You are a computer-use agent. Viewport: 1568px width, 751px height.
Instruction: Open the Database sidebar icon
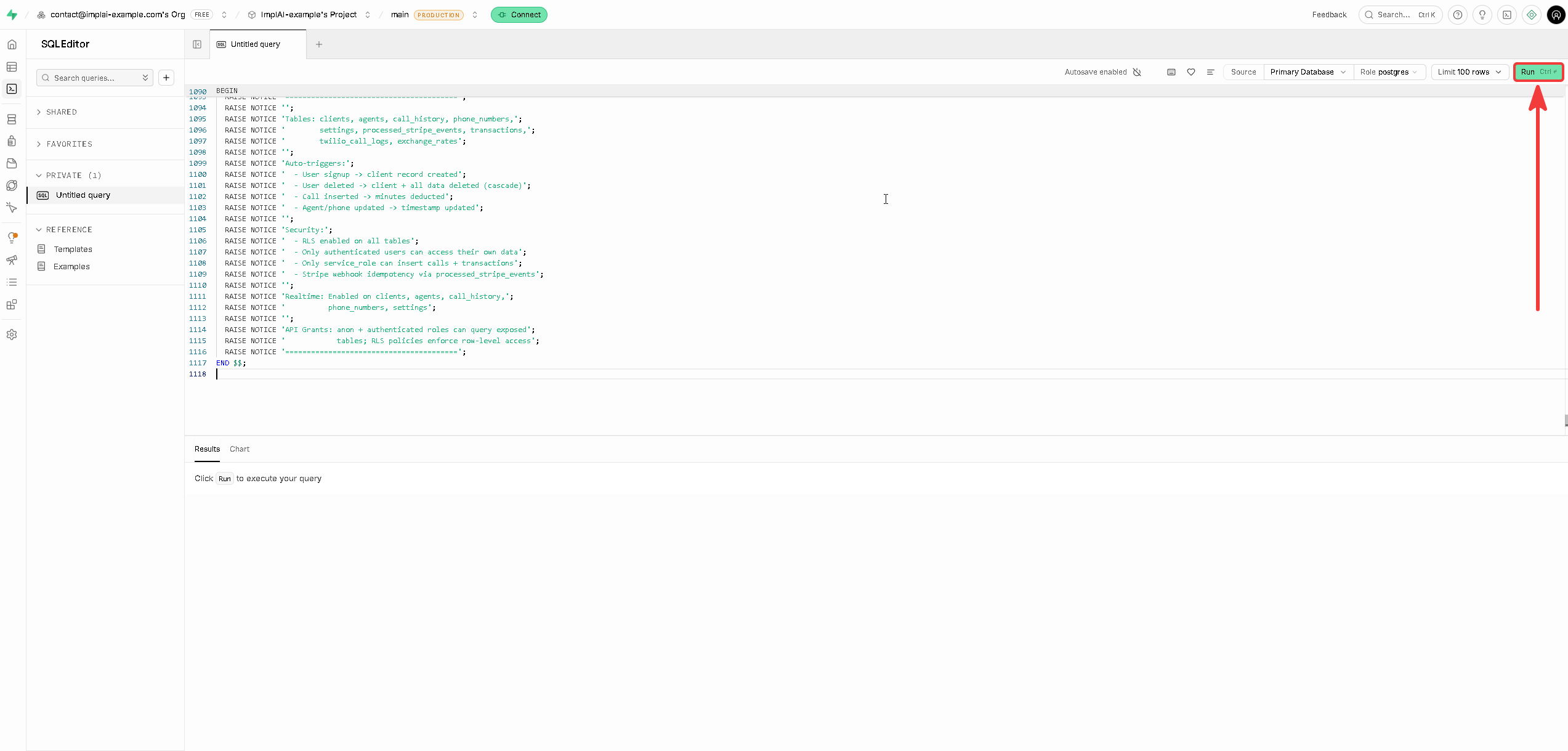pyautogui.click(x=12, y=120)
